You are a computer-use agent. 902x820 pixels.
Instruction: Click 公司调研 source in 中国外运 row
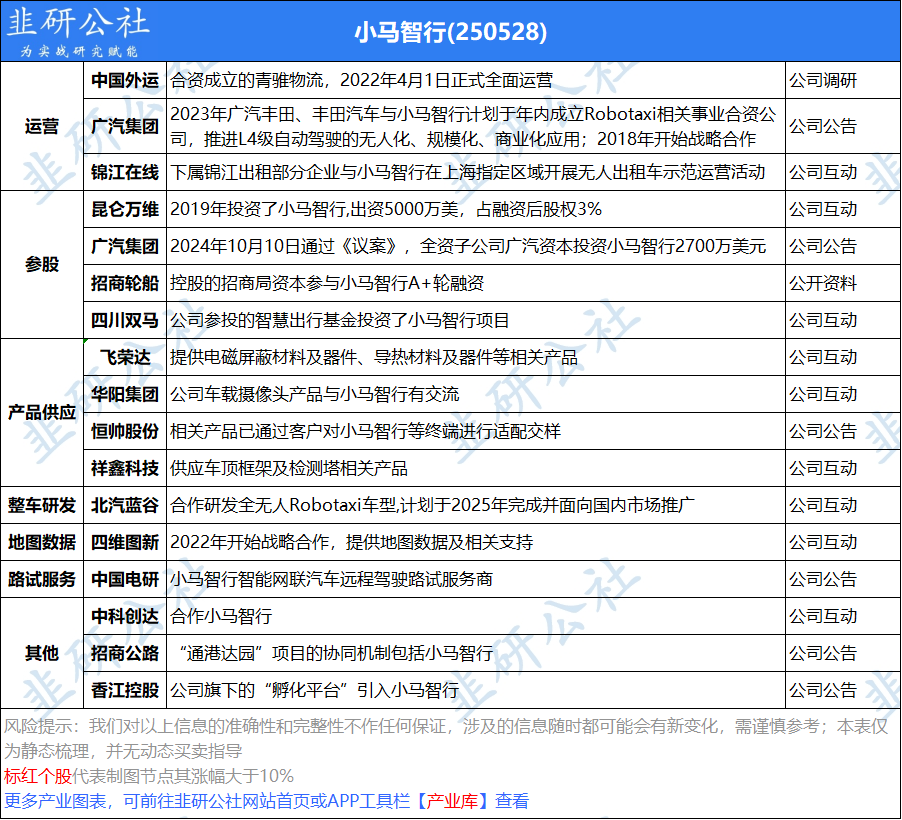(x=823, y=80)
